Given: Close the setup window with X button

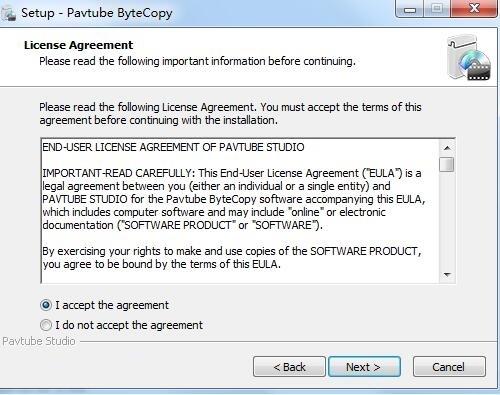Looking at the screenshot, I should [474, 8].
